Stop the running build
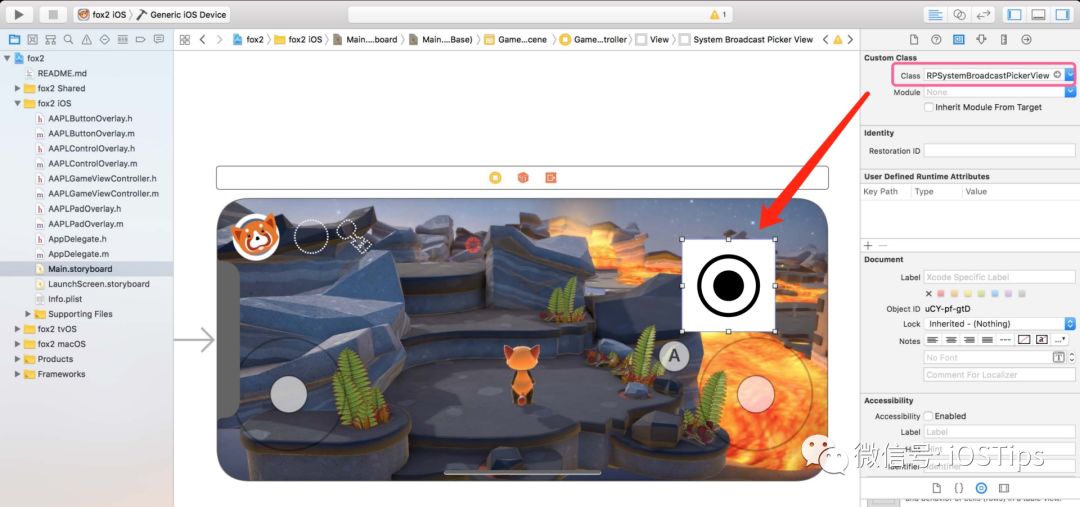The width and height of the screenshot is (1080, 507). pyautogui.click(x=52, y=14)
